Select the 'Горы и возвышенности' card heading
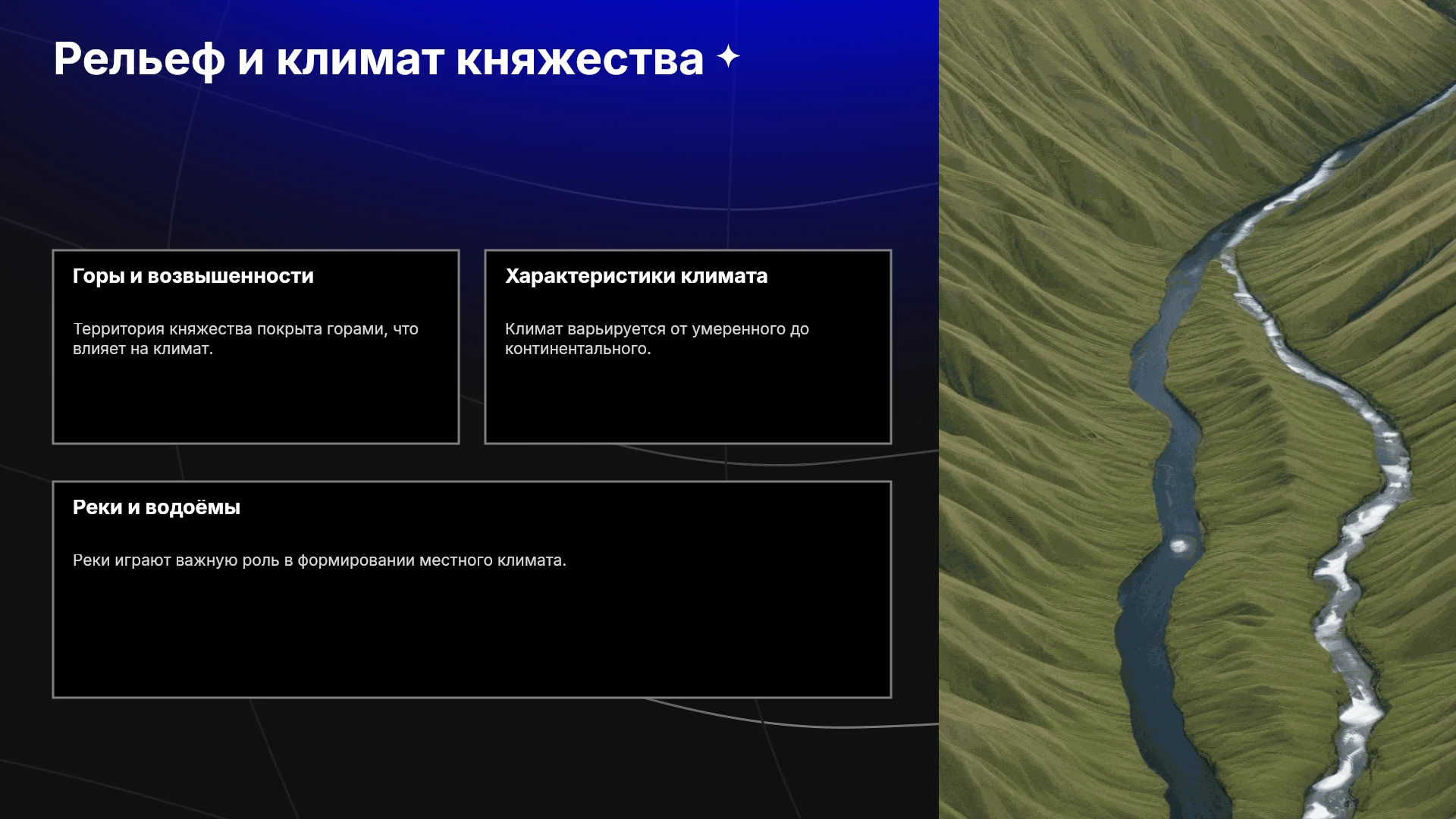 193,276
